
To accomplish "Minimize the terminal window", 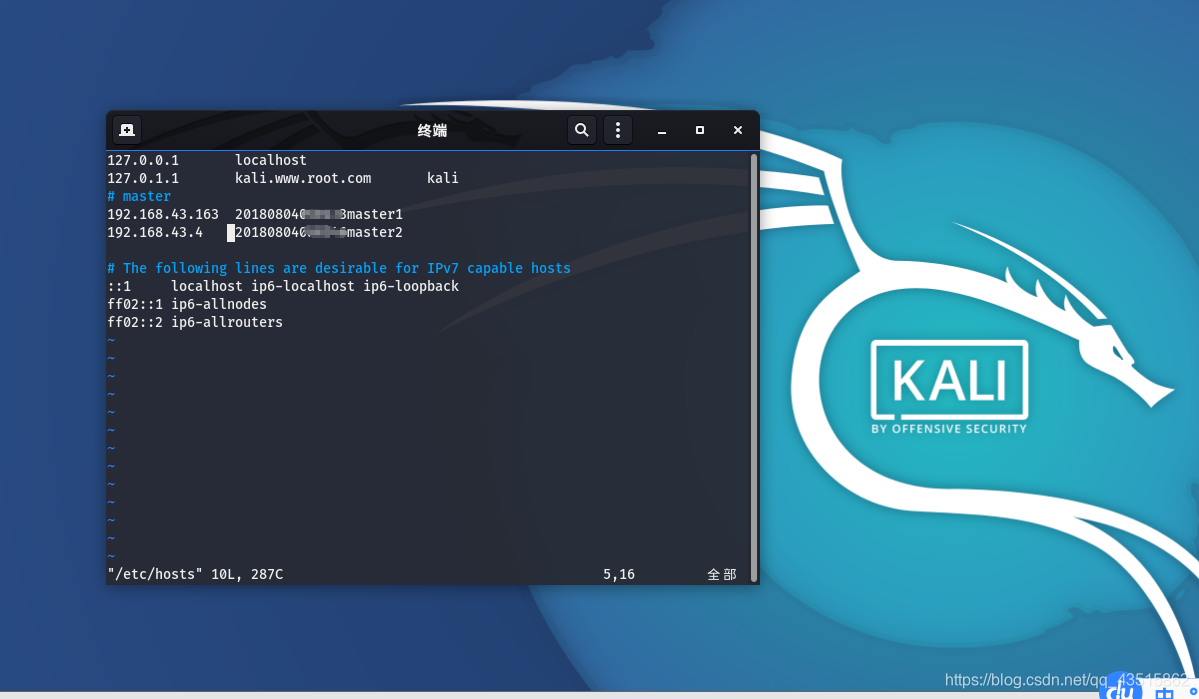I will coord(662,131).
